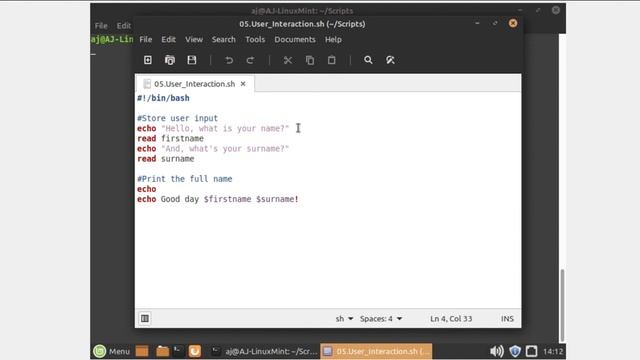
Task: Copy selection with toolbar icon
Action: click(310, 60)
